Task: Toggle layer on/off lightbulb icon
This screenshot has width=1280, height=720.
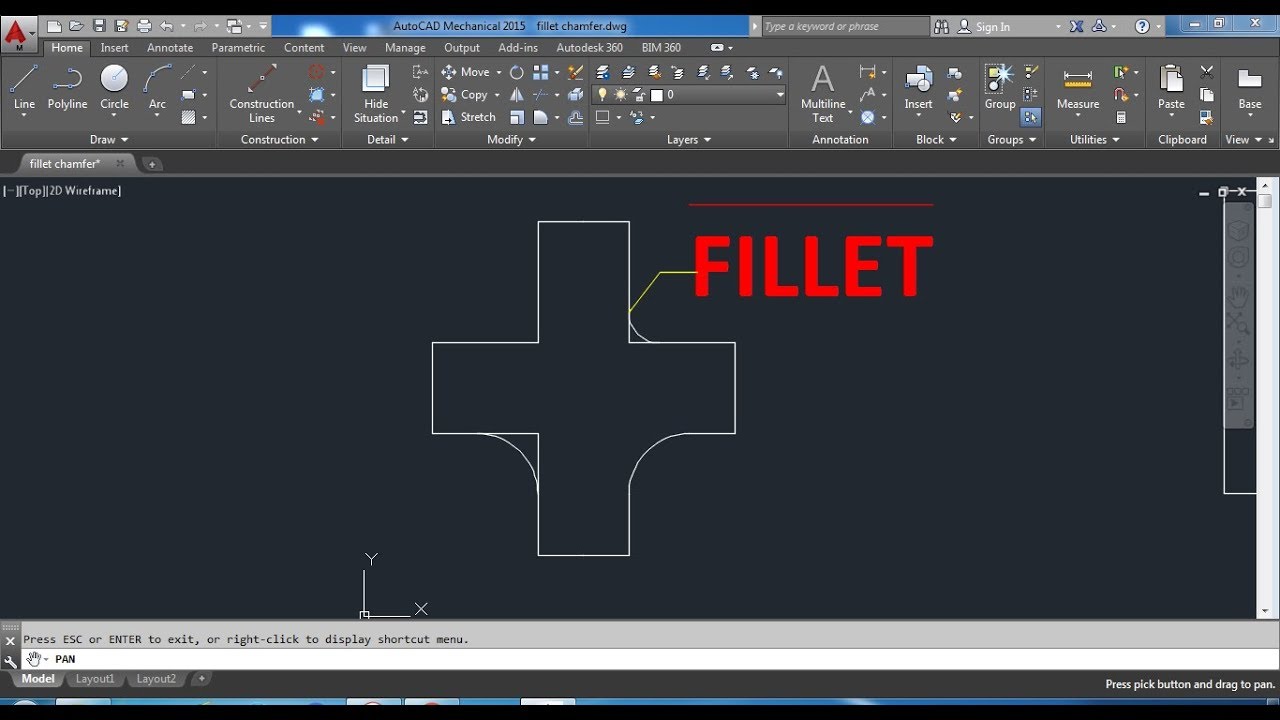Action: click(603, 95)
